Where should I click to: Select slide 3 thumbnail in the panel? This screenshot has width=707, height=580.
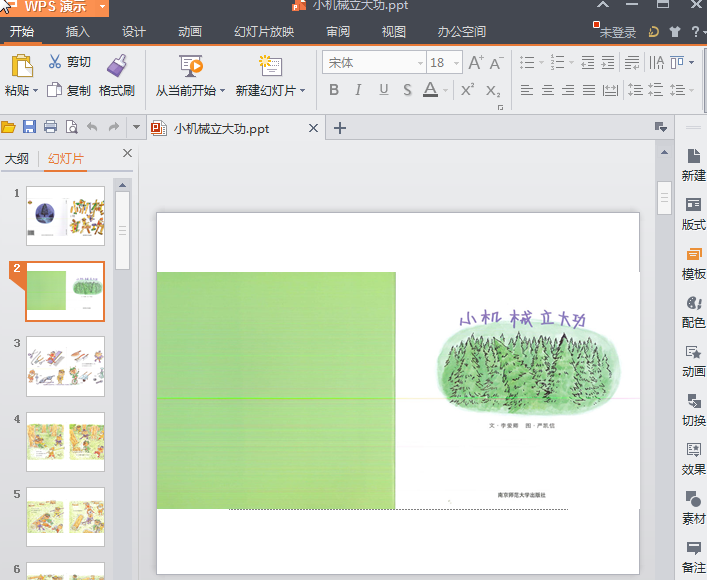(x=65, y=366)
